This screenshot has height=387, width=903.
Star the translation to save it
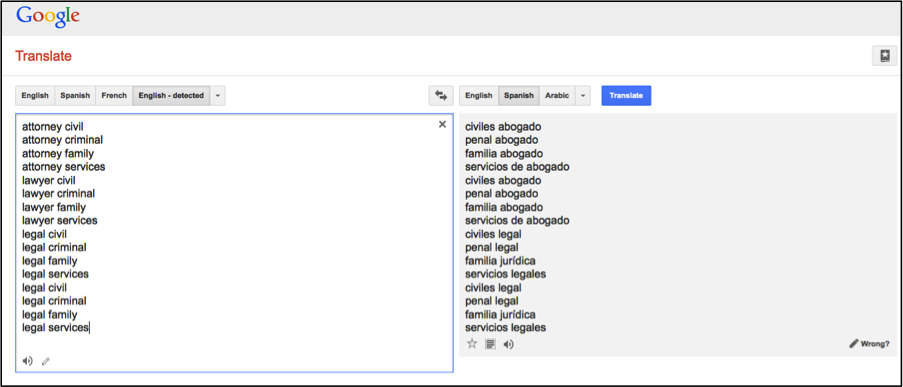tap(472, 344)
